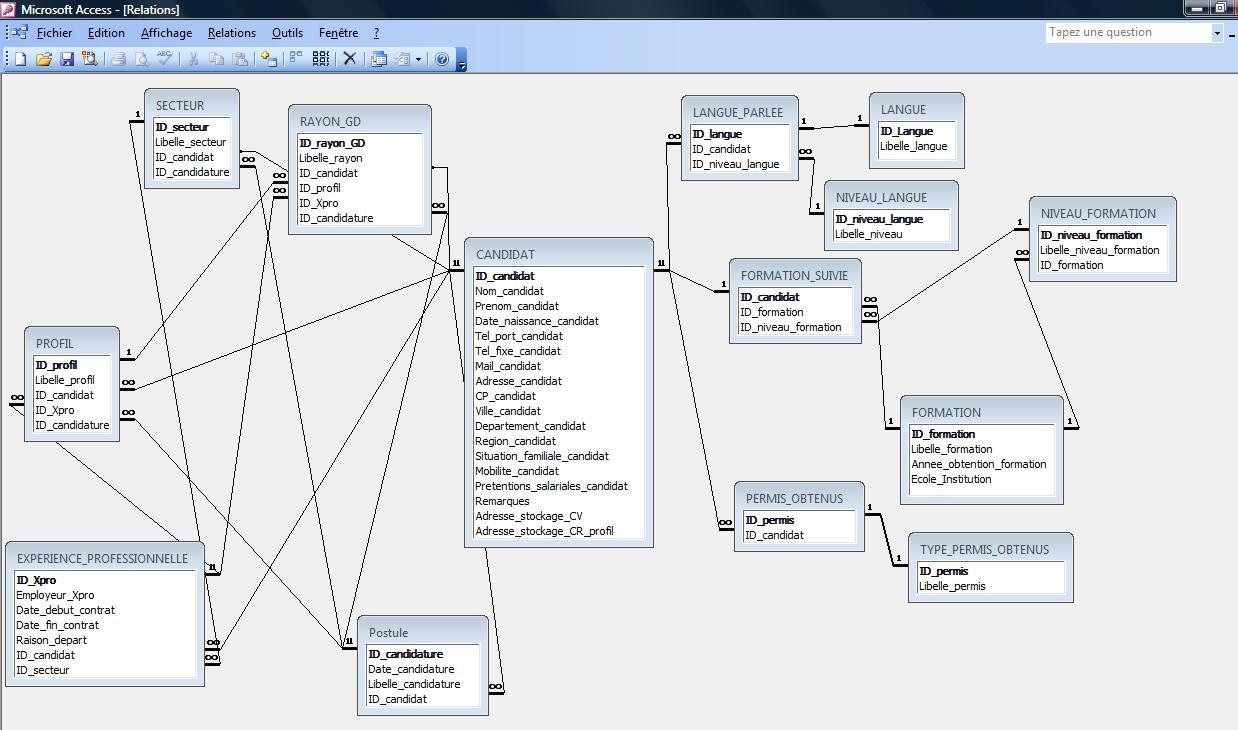Open the Affichage menu
This screenshot has height=730, width=1238.
(166, 33)
